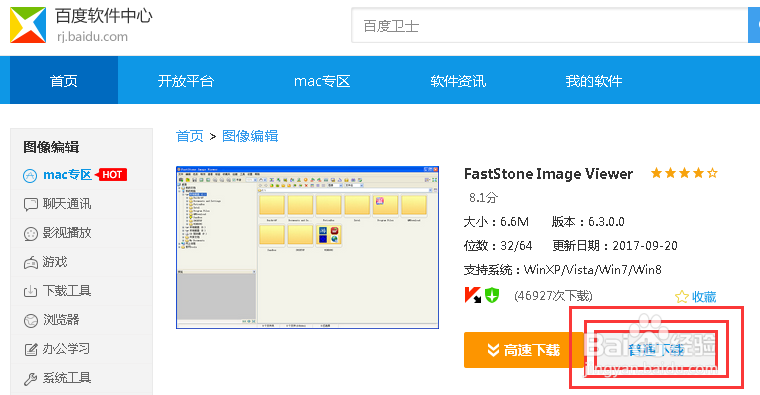760x395 pixels.
Task: Go to the 我的软件 tab
Action: click(594, 80)
